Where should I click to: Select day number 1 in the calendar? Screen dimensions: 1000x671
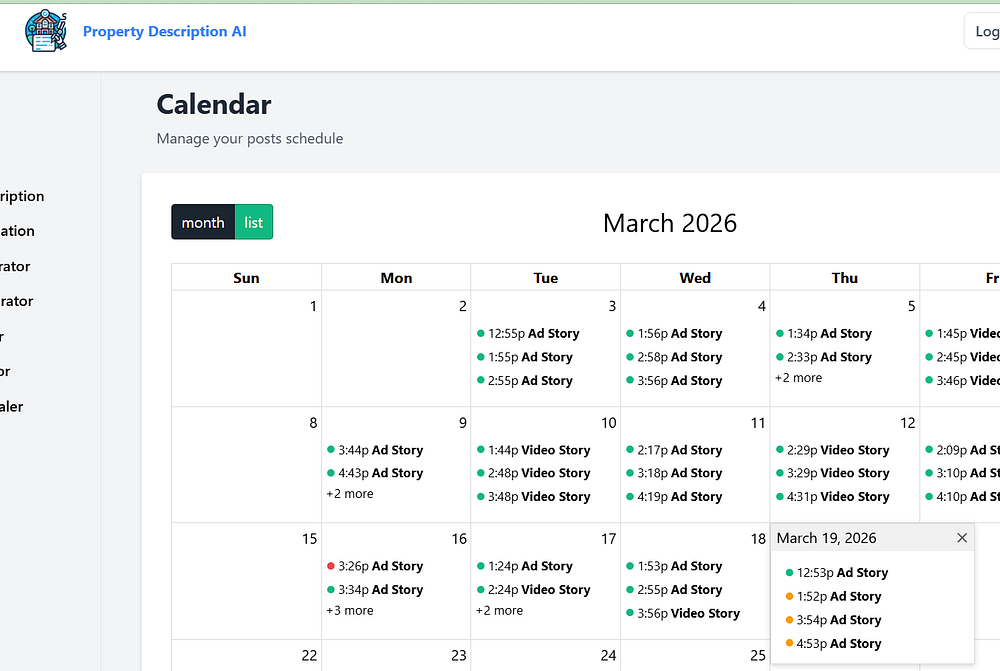pos(313,306)
